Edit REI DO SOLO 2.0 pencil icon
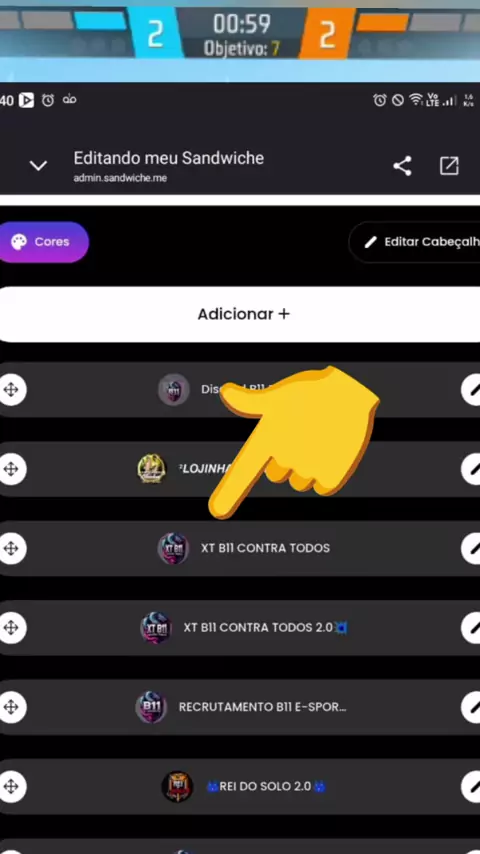 point(472,786)
